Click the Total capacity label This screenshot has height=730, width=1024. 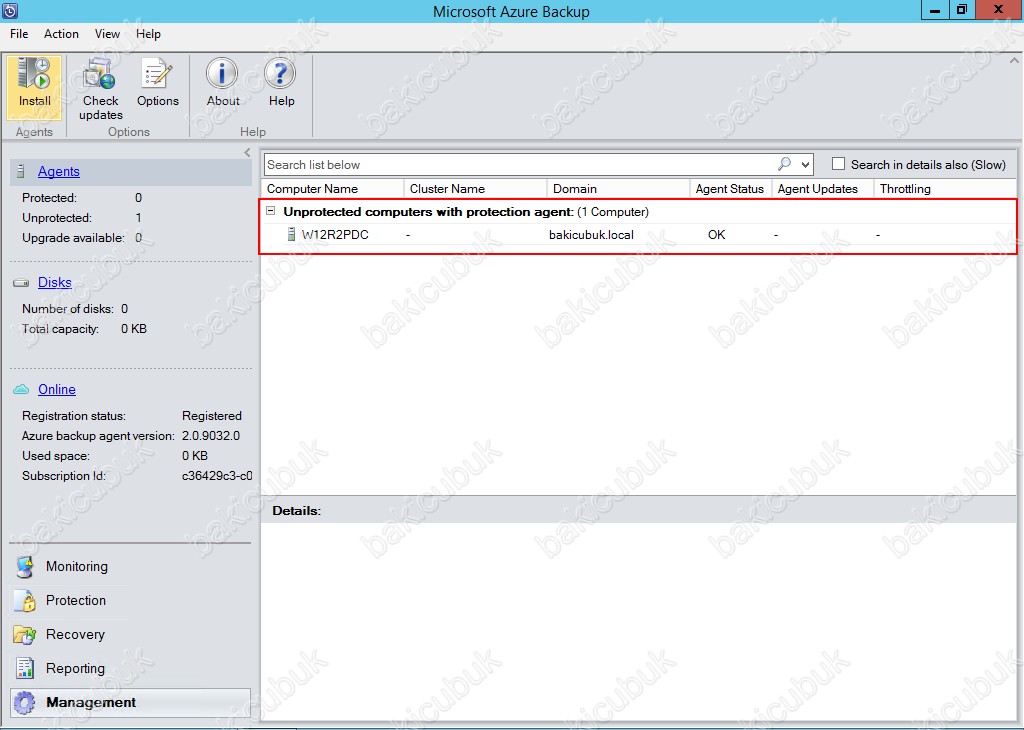point(61,328)
